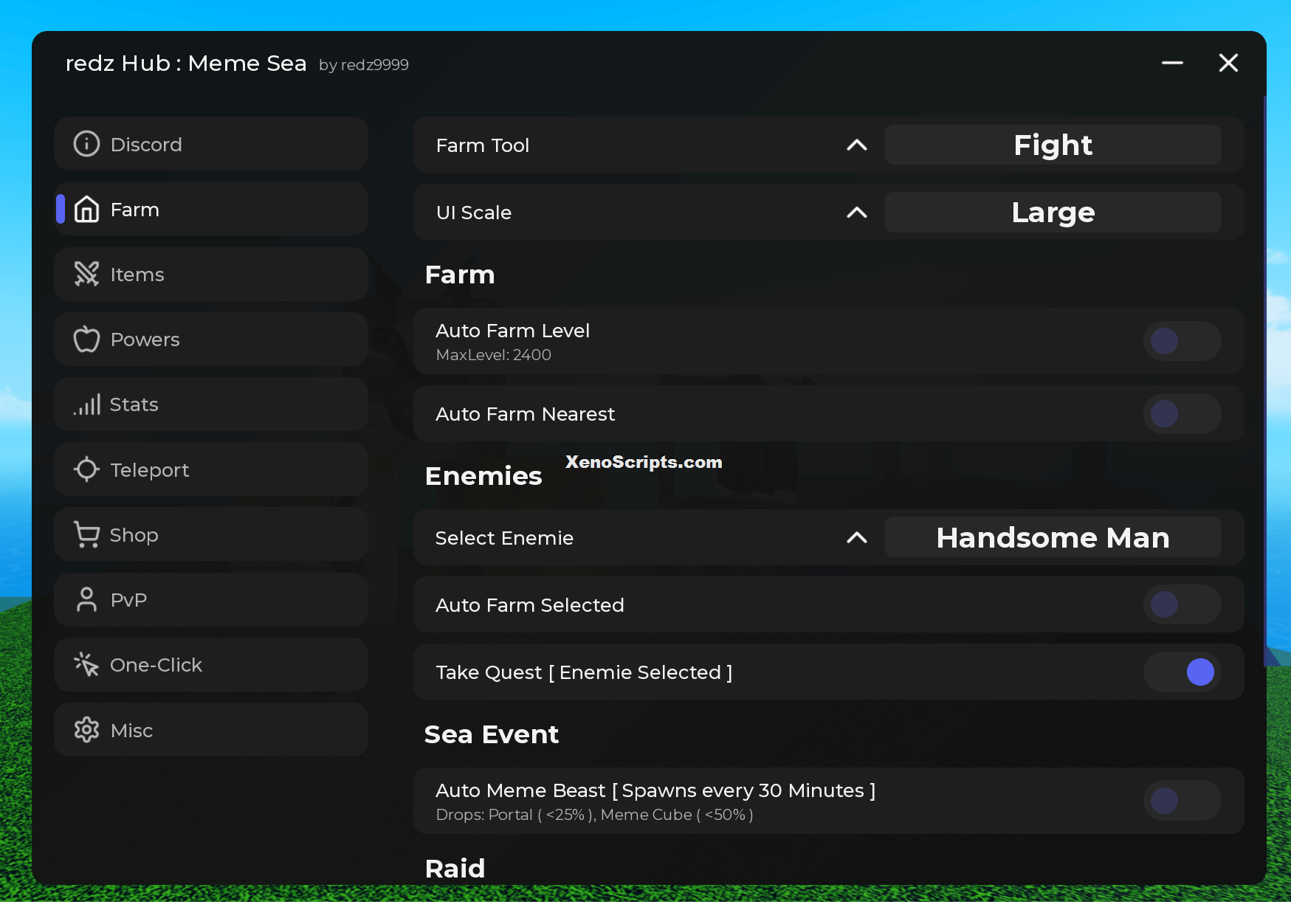
Task: Switch to the Items tab
Action: tap(211, 274)
